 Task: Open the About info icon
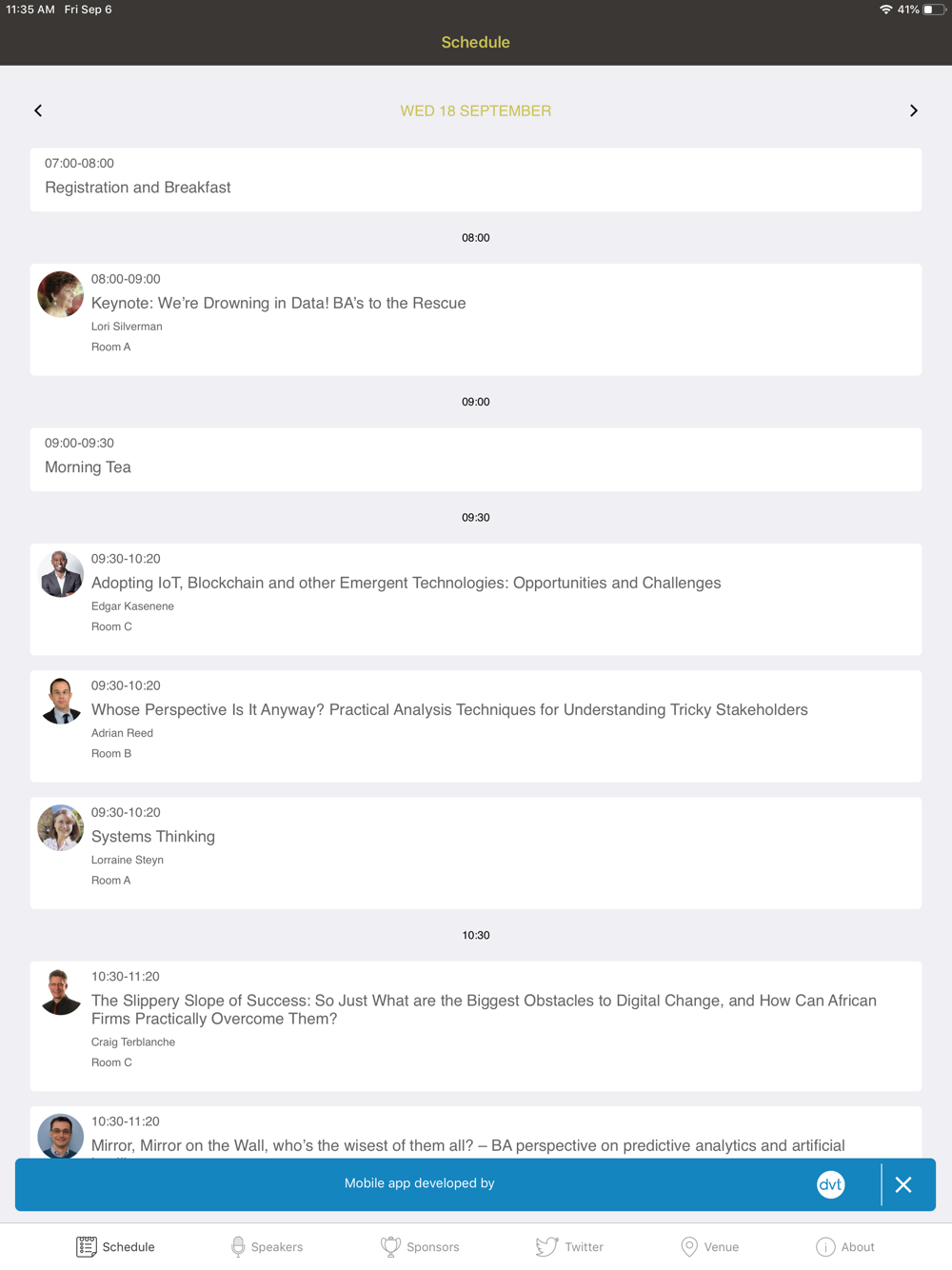825,1246
